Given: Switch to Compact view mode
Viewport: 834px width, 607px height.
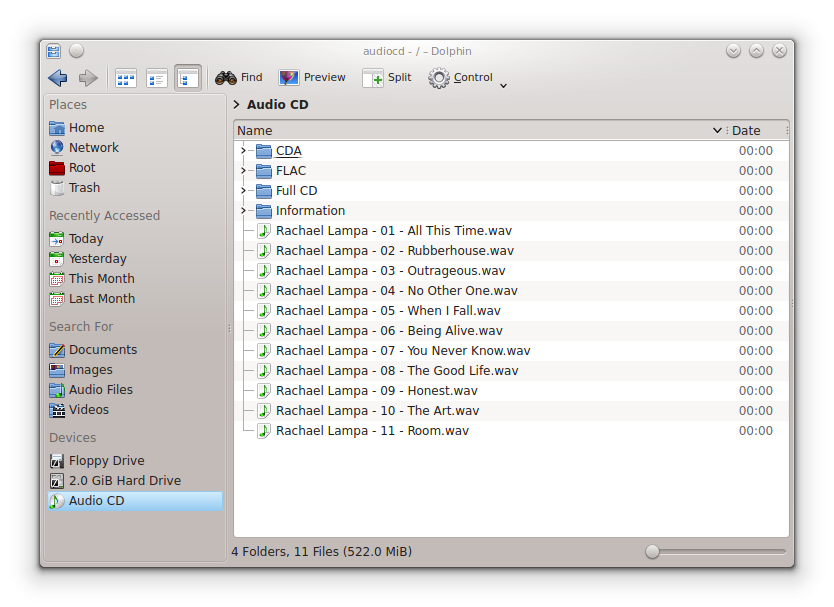Looking at the screenshot, I should click(157, 78).
